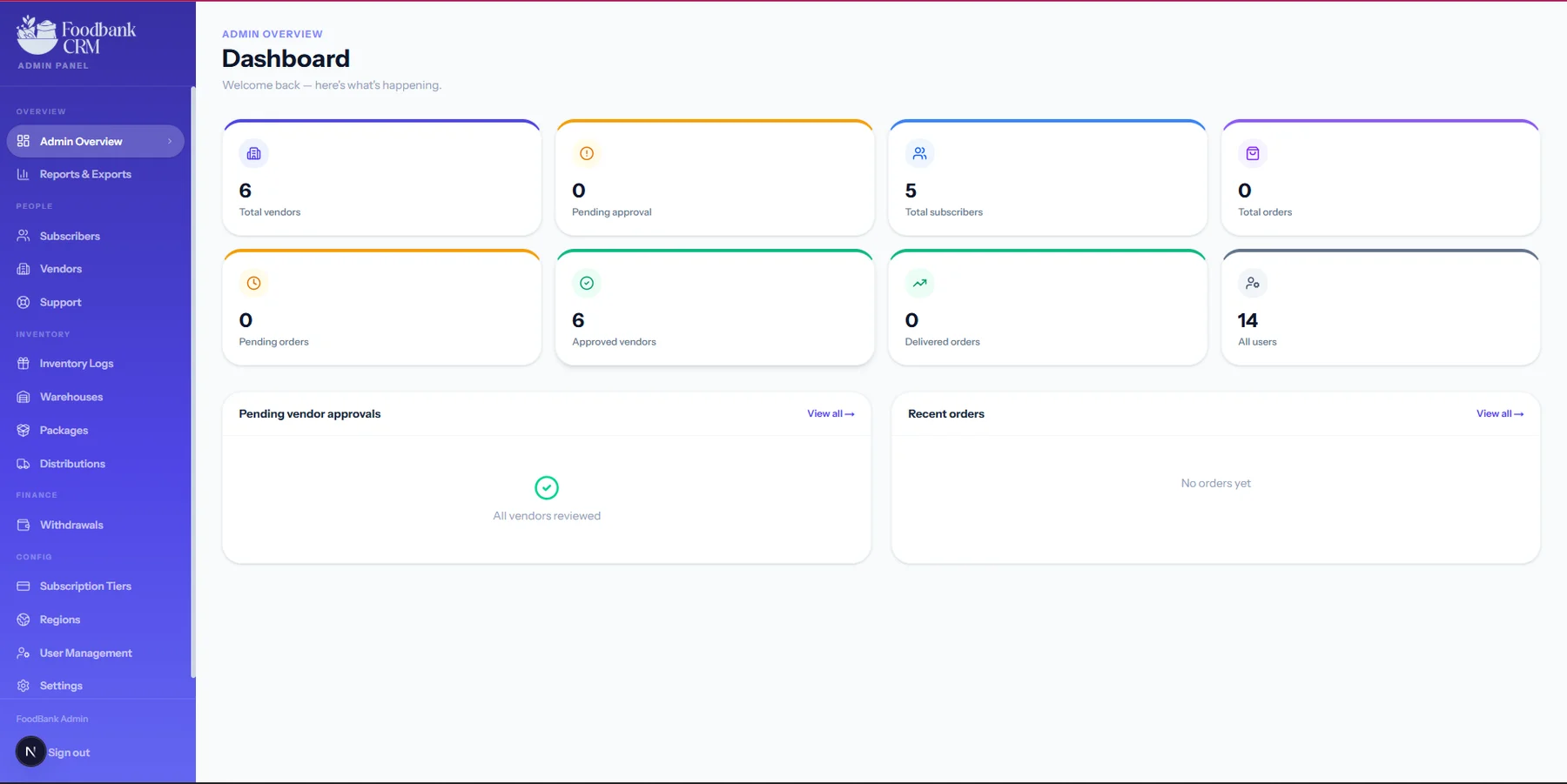This screenshot has height=784, width=1567.
Task: Sign out of the admin panel
Action: click(69, 753)
